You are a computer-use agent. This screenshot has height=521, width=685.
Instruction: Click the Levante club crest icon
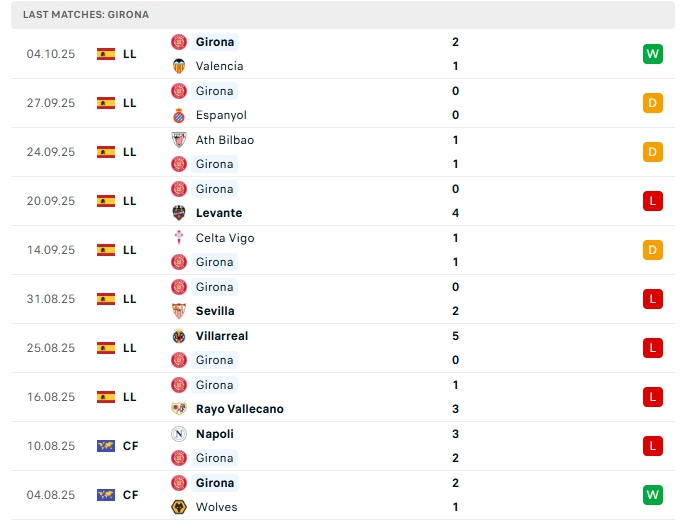[x=179, y=213]
